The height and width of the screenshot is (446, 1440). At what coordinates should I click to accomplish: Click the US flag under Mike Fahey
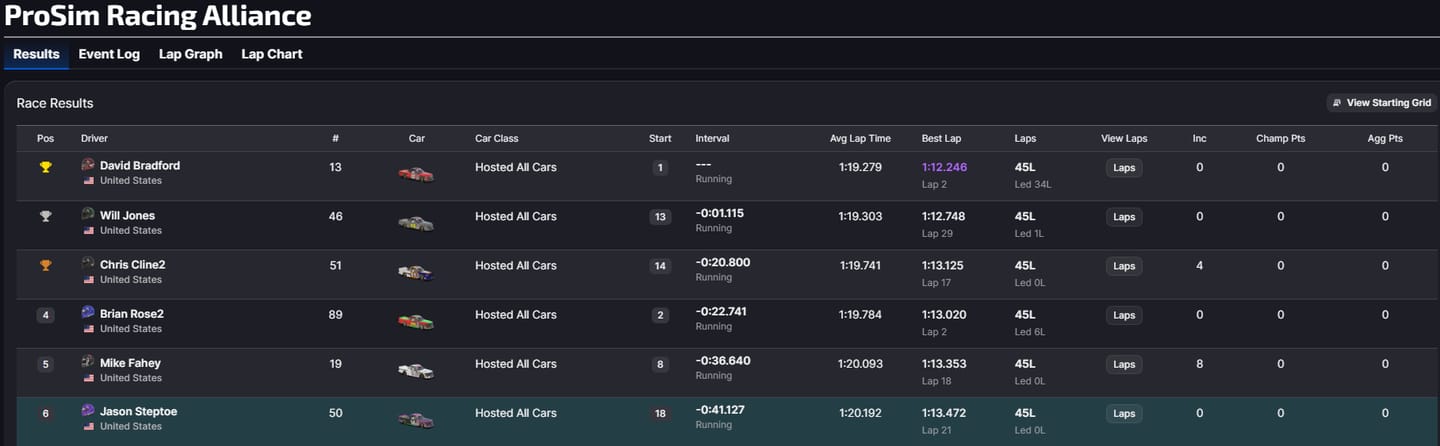[x=89, y=378]
